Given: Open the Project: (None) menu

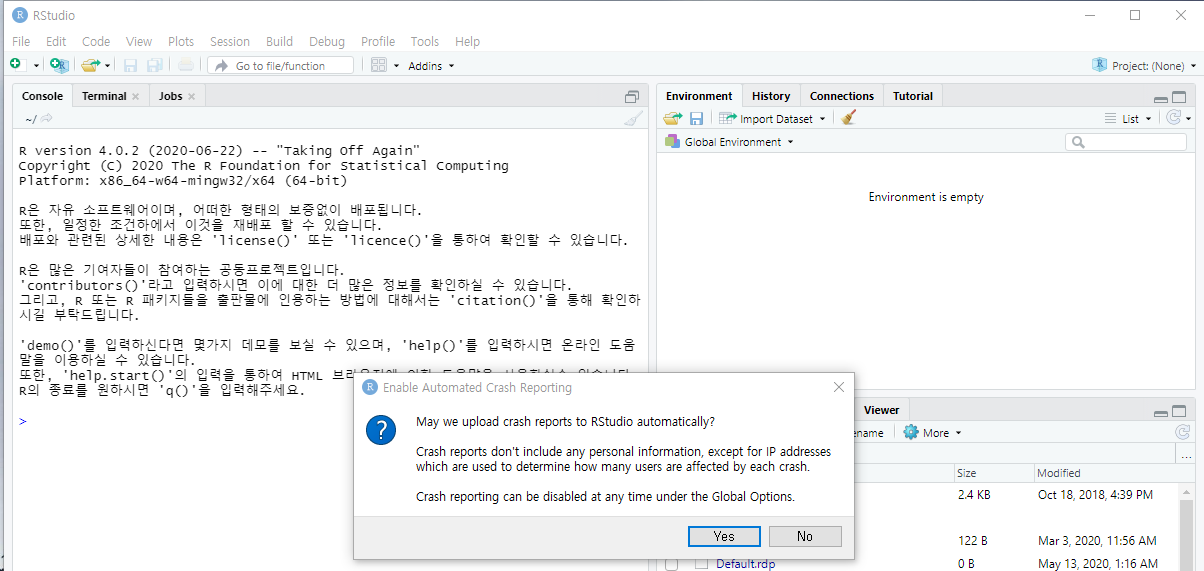Looking at the screenshot, I should (x=1145, y=66).
